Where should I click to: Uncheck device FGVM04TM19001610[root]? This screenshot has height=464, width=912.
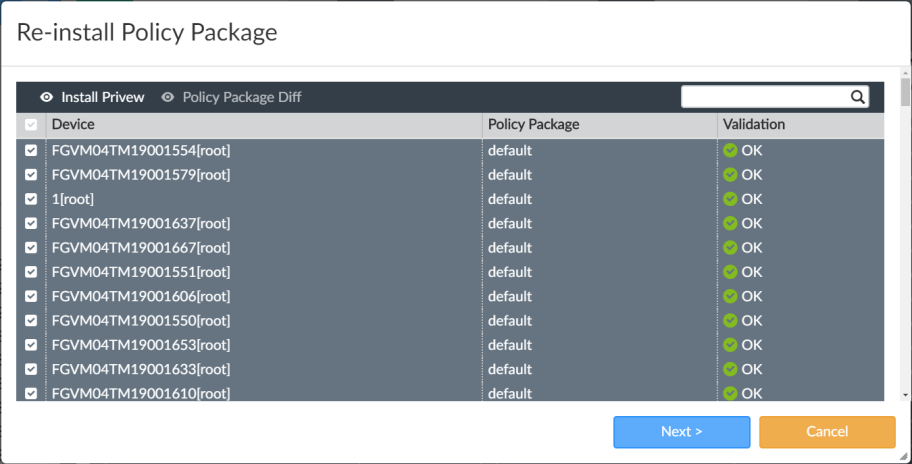[x=31, y=394]
